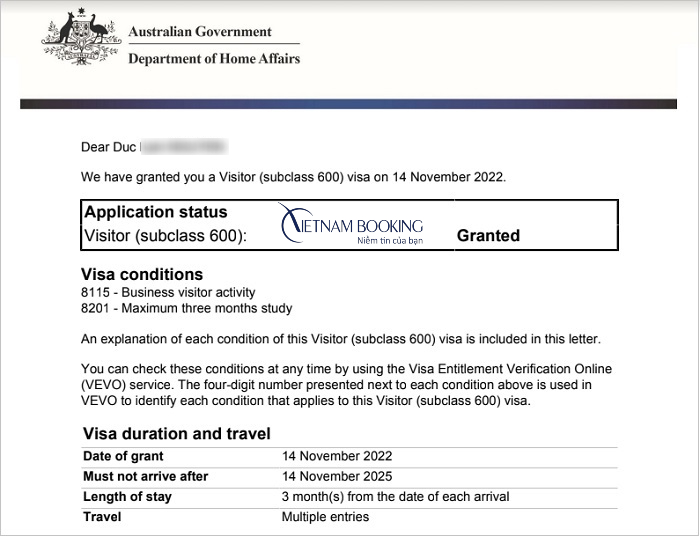The height and width of the screenshot is (537, 700).
Task: Click the 'Length of stay' row label
Action: click(127, 497)
